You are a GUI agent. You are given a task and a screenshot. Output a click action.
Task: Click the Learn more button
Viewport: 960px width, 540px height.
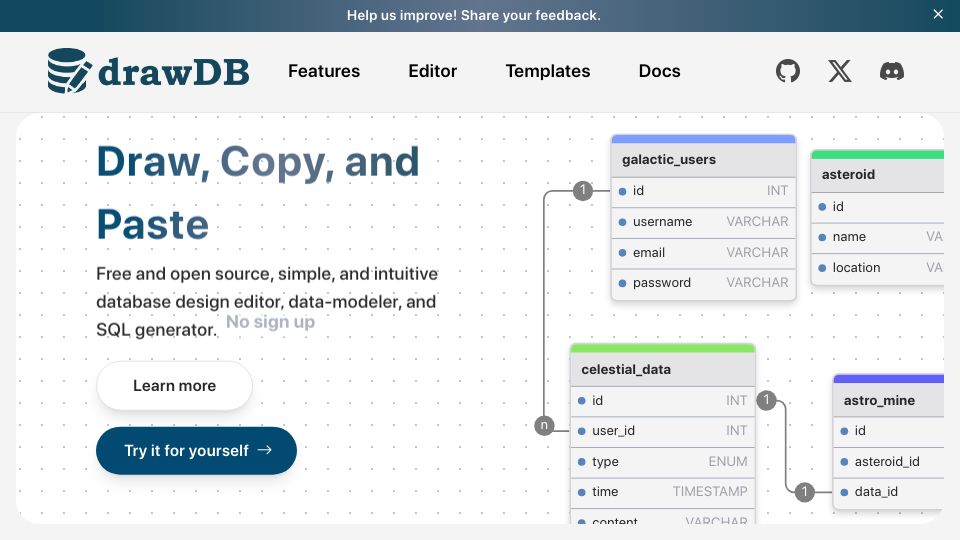174,386
